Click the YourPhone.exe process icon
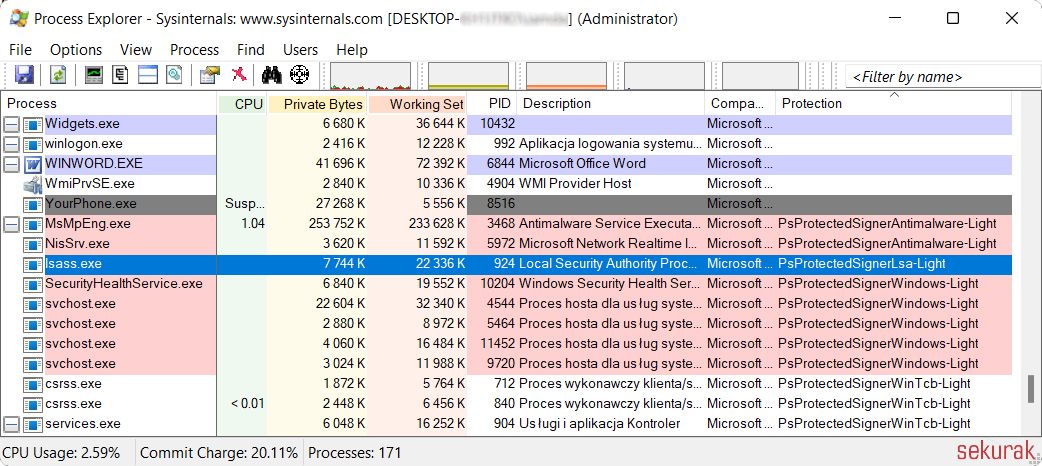 coord(33,204)
